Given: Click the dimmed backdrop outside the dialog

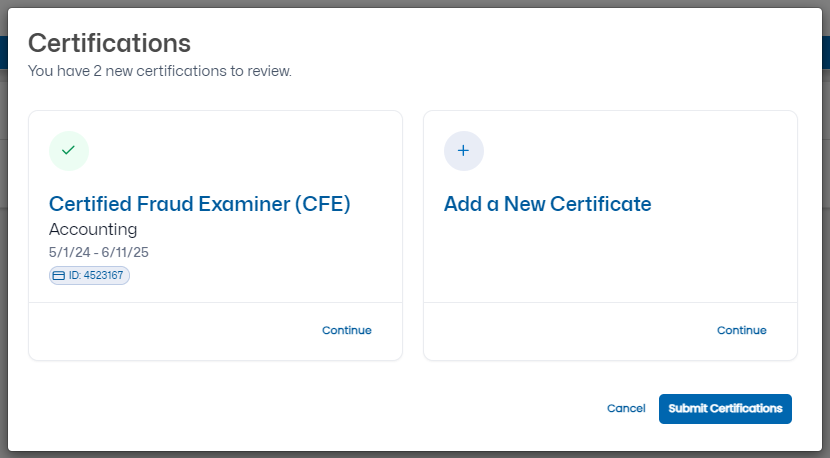Looking at the screenshot, I should pyautogui.click(x=4, y=250).
